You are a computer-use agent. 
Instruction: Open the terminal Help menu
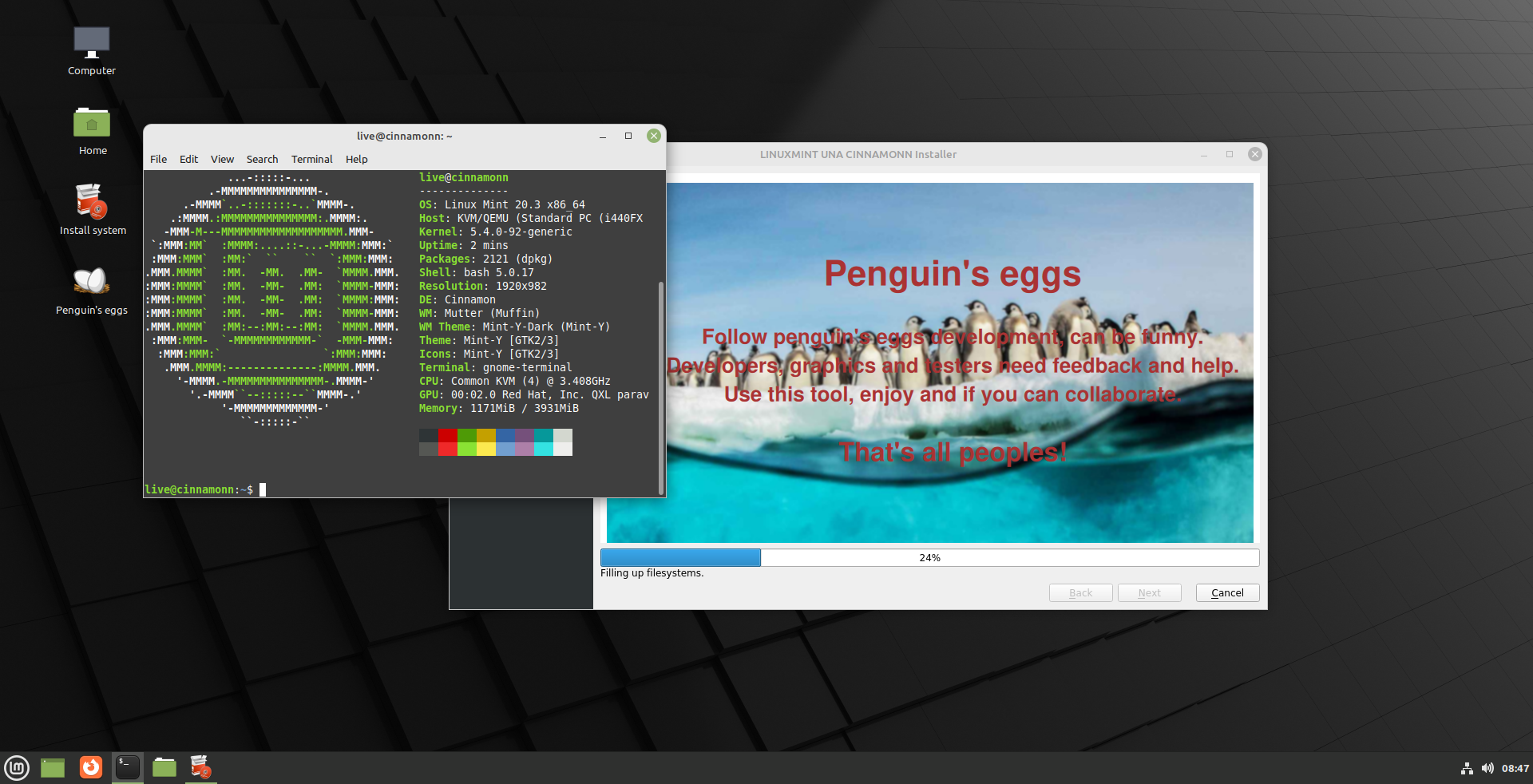pyautogui.click(x=356, y=159)
